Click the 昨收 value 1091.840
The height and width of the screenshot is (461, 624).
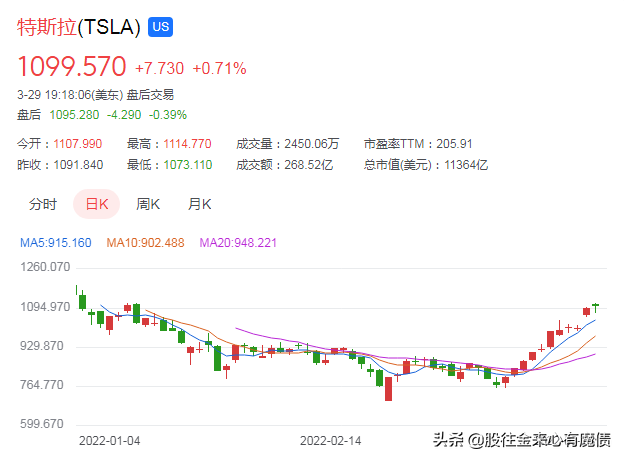click(78, 165)
